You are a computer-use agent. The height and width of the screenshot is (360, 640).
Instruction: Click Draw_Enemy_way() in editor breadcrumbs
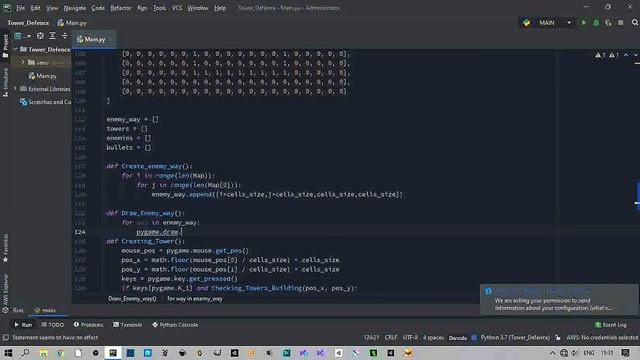tap(132, 299)
